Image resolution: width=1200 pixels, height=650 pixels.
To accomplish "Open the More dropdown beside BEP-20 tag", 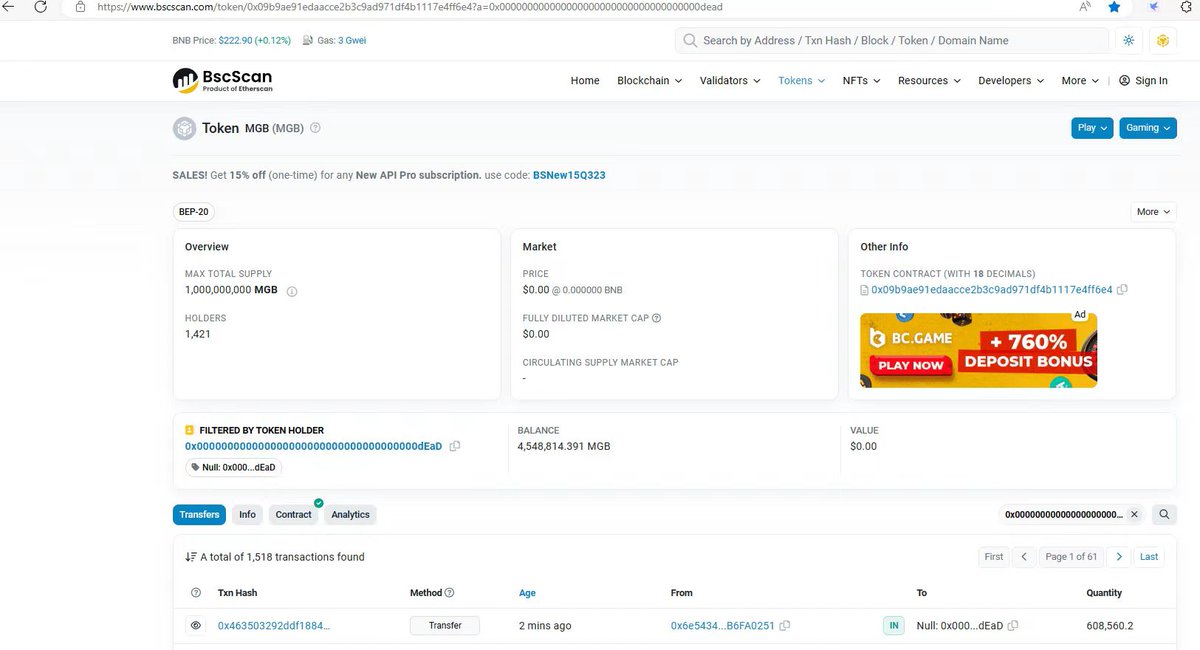I will pos(1153,212).
